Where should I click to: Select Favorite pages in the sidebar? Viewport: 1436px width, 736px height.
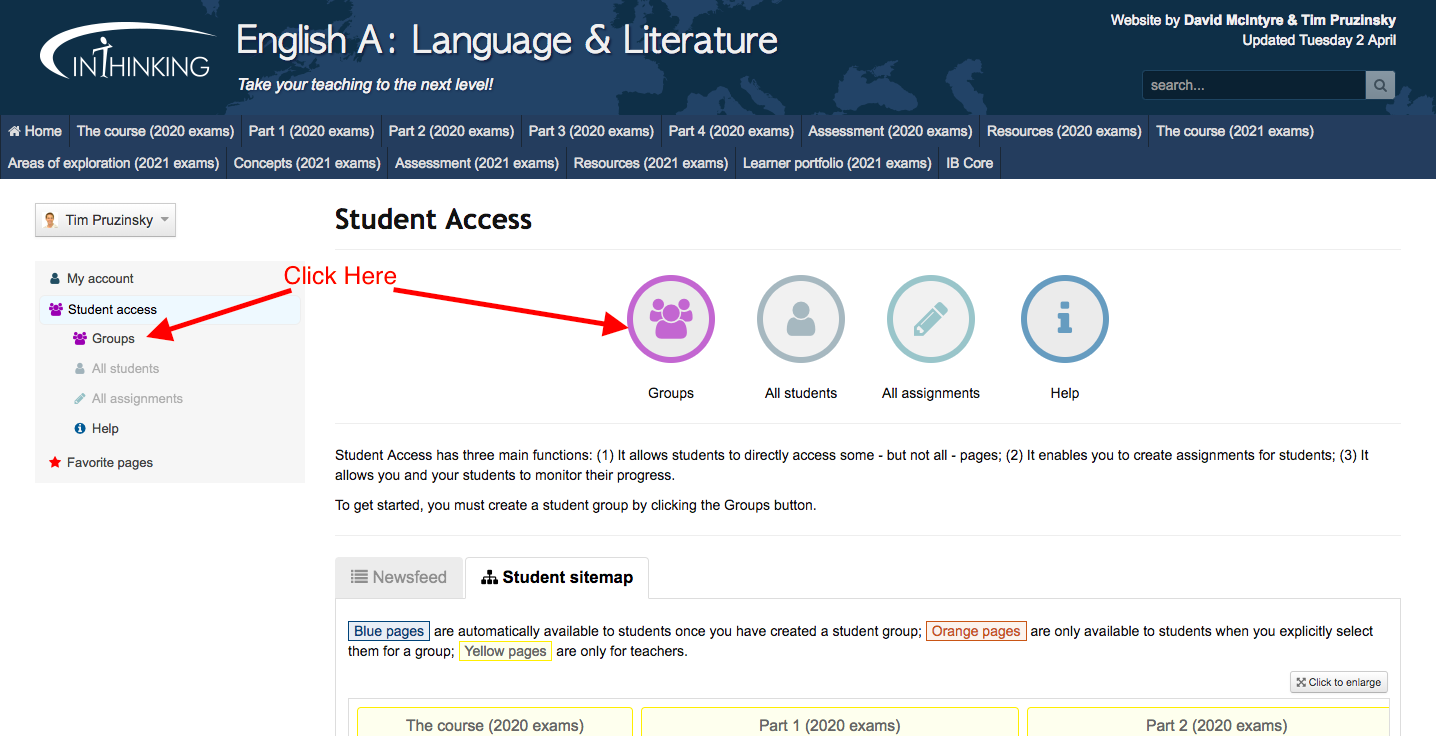pos(109,463)
